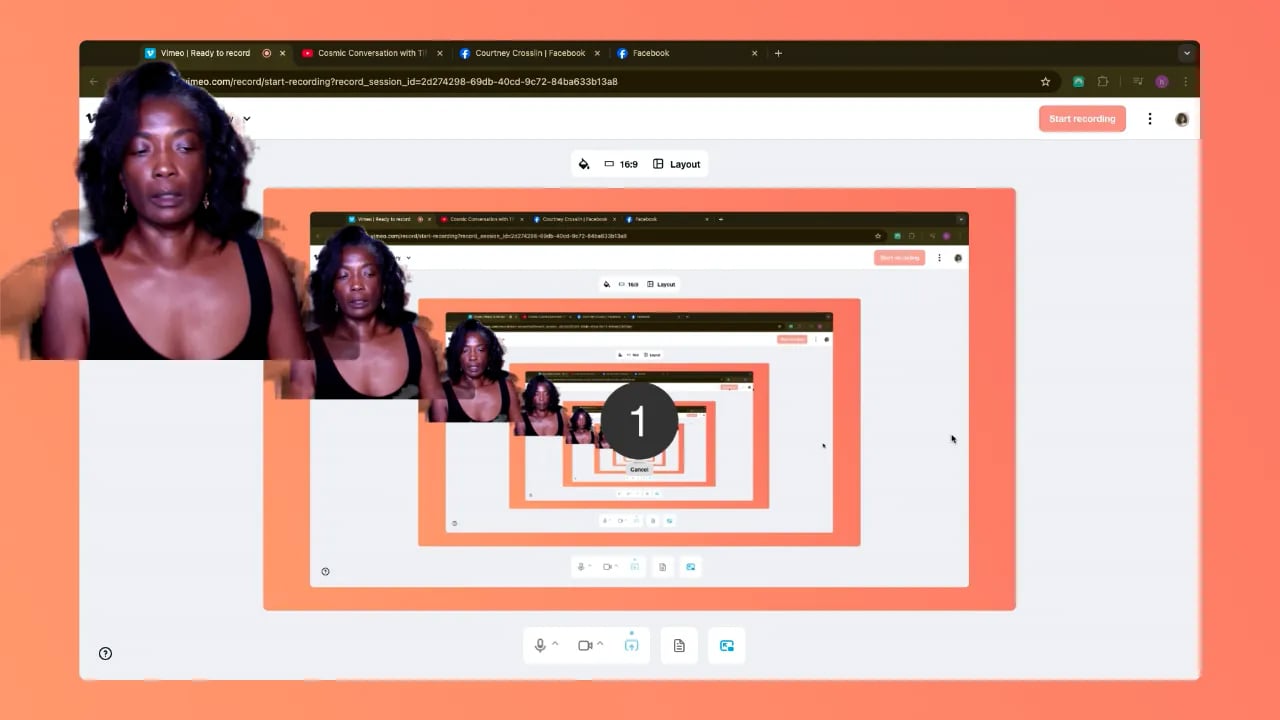Click the blue picture-in-picture icon

[727, 646]
